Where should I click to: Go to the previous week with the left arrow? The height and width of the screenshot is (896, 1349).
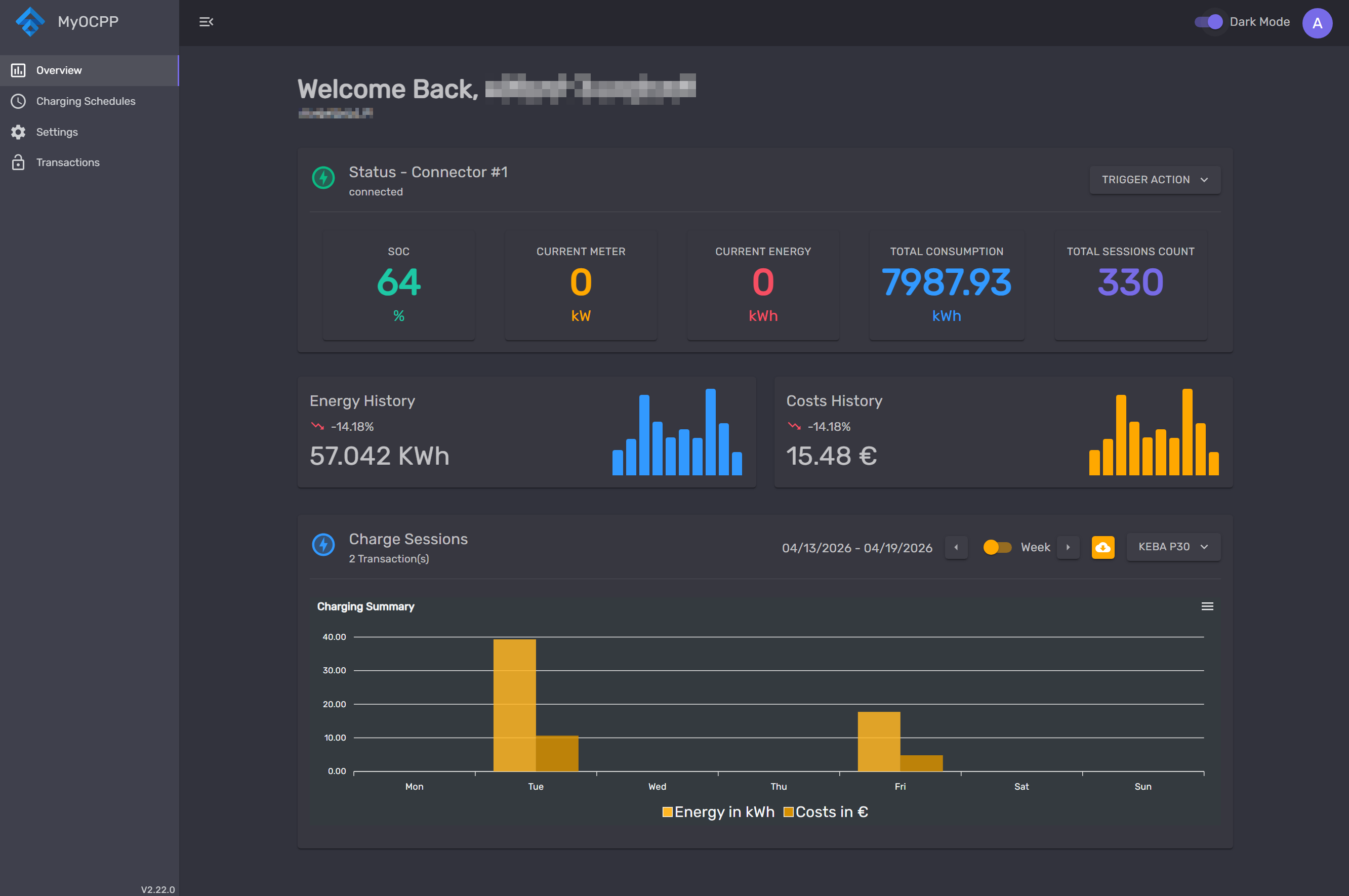pyautogui.click(x=956, y=547)
